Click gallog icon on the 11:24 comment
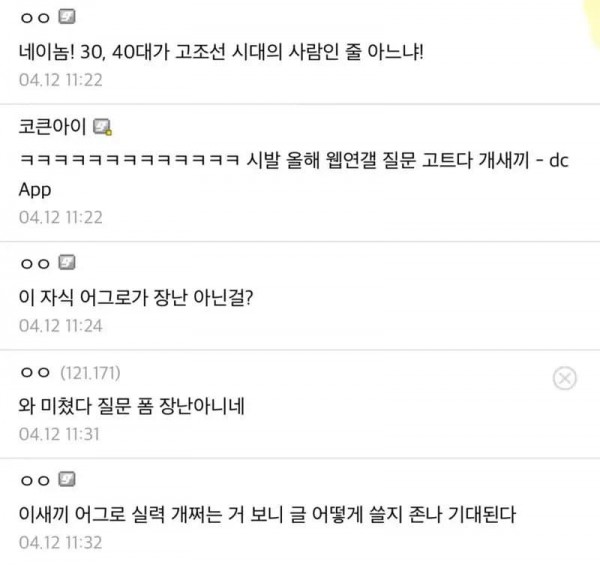The width and height of the screenshot is (600, 565). 67,263
